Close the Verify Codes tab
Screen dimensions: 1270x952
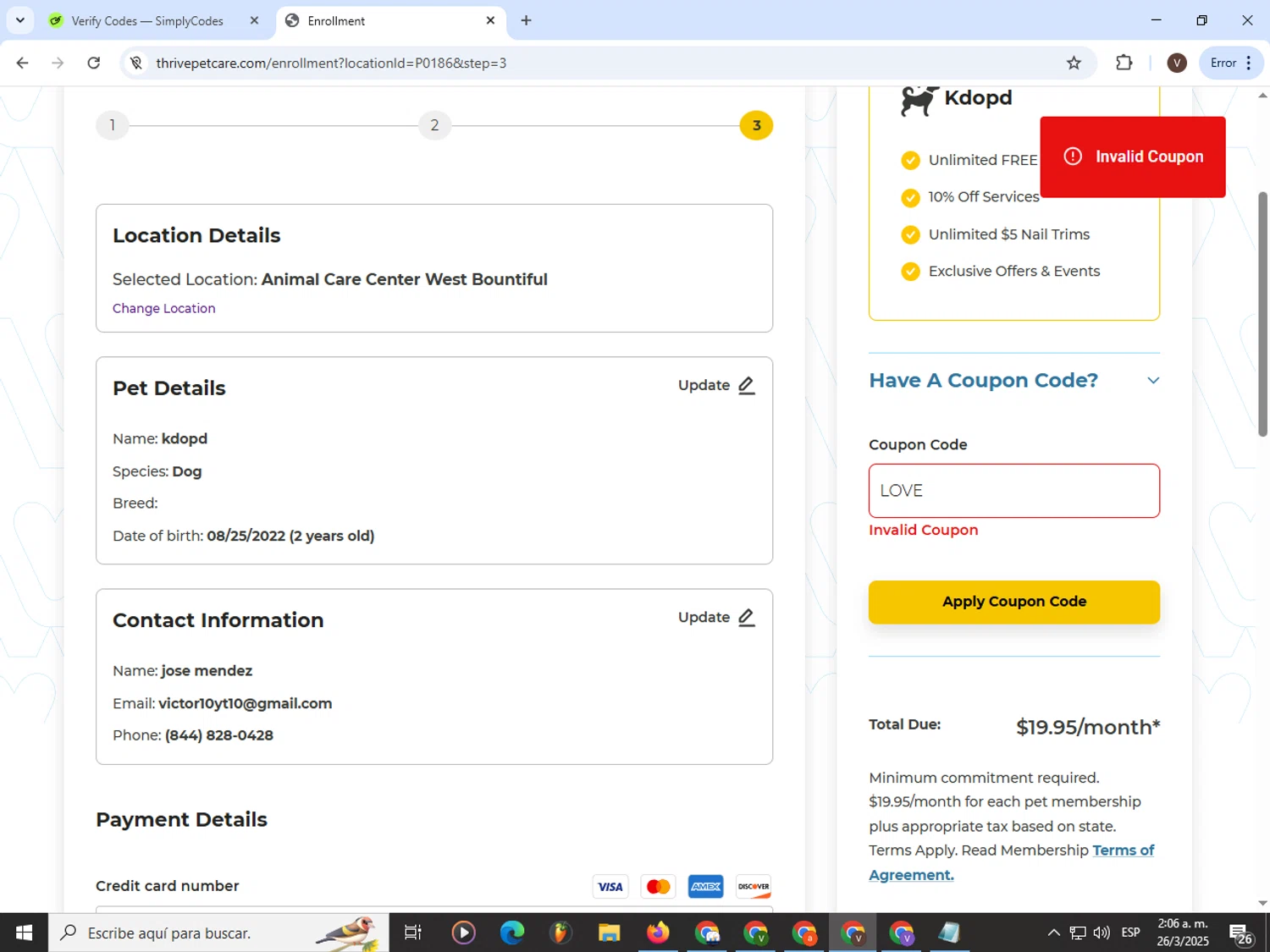254,20
